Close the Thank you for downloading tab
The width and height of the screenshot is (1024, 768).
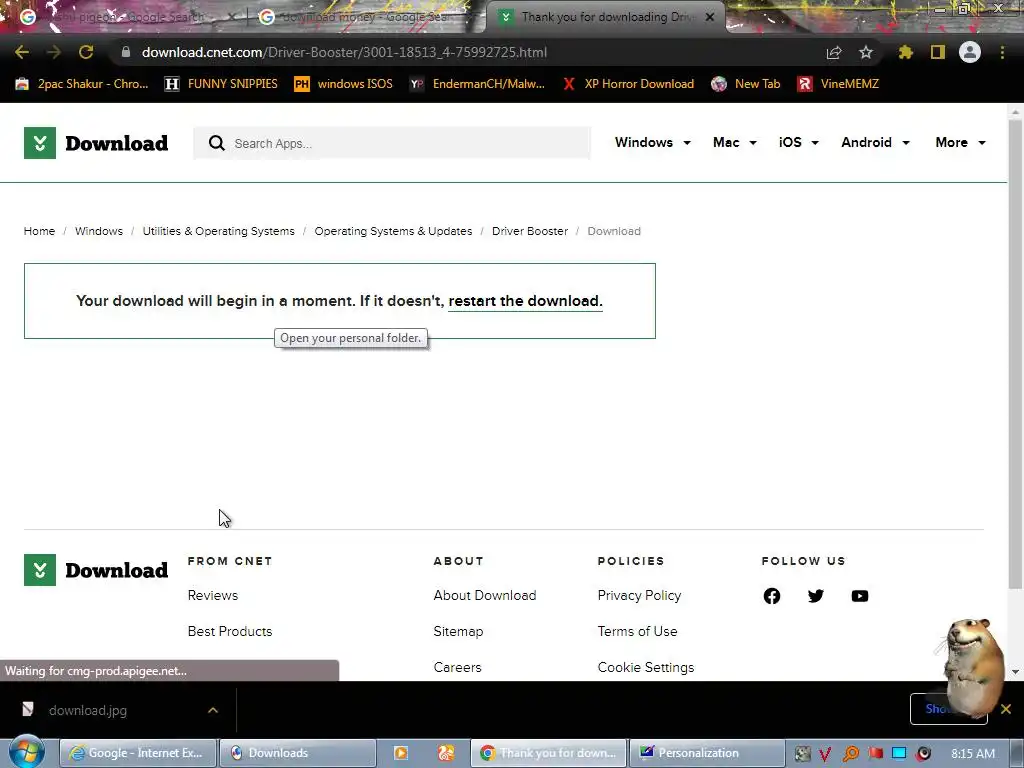[x=710, y=17]
